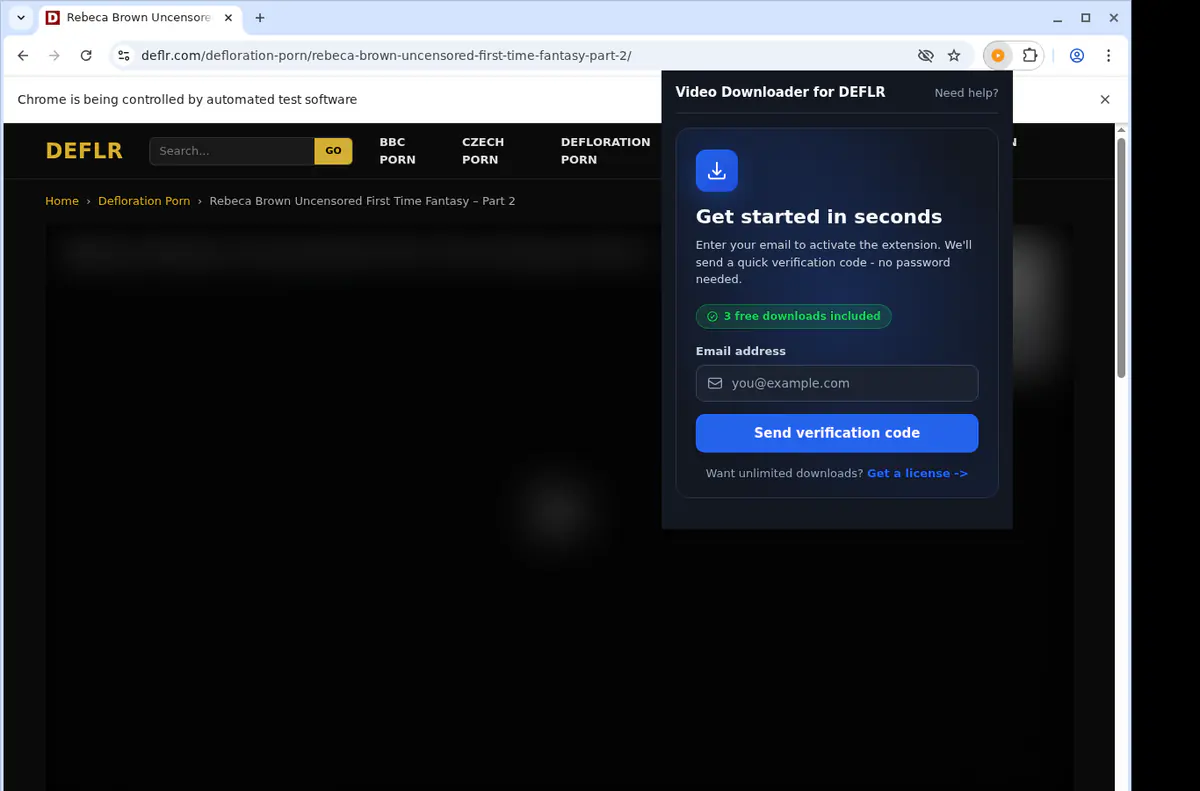Click the envelope icon in email field

click(x=715, y=383)
